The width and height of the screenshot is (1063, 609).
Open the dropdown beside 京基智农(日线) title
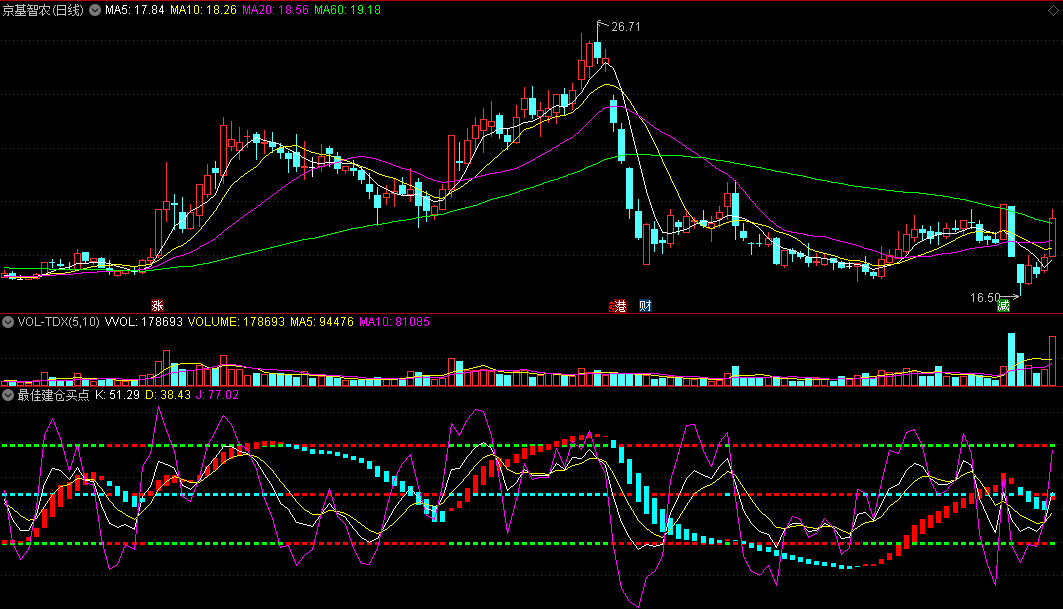(95, 10)
